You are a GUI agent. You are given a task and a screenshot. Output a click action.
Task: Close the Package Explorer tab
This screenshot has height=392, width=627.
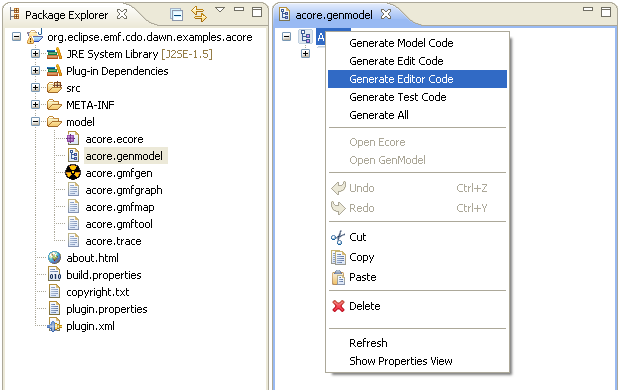[x=122, y=14]
